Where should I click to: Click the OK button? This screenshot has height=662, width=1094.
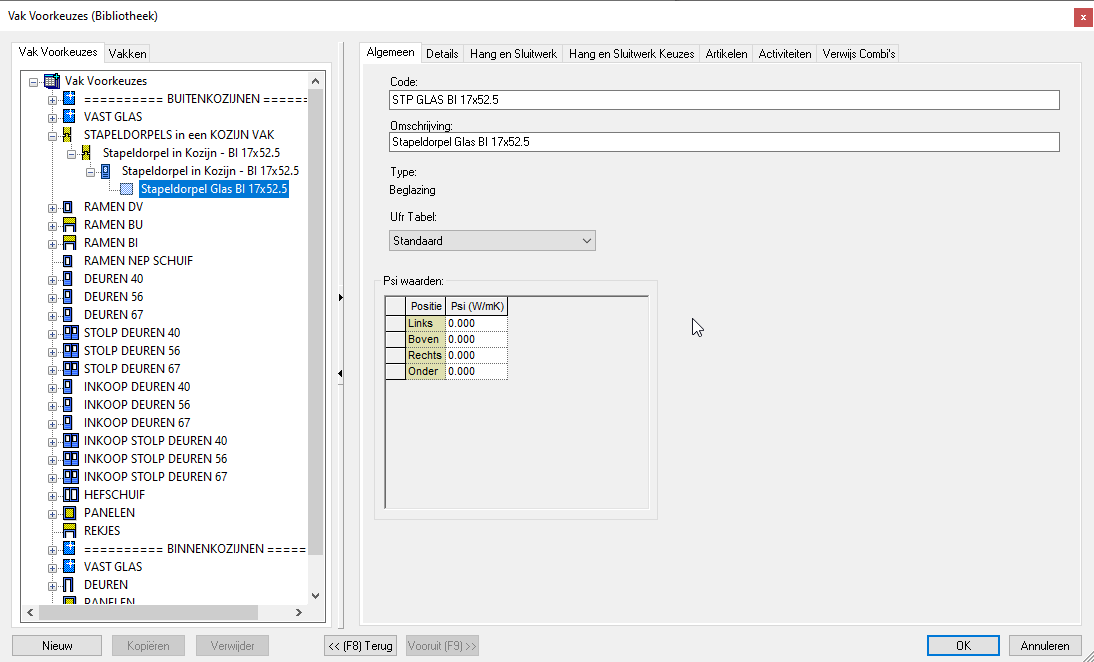click(x=963, y=646)
